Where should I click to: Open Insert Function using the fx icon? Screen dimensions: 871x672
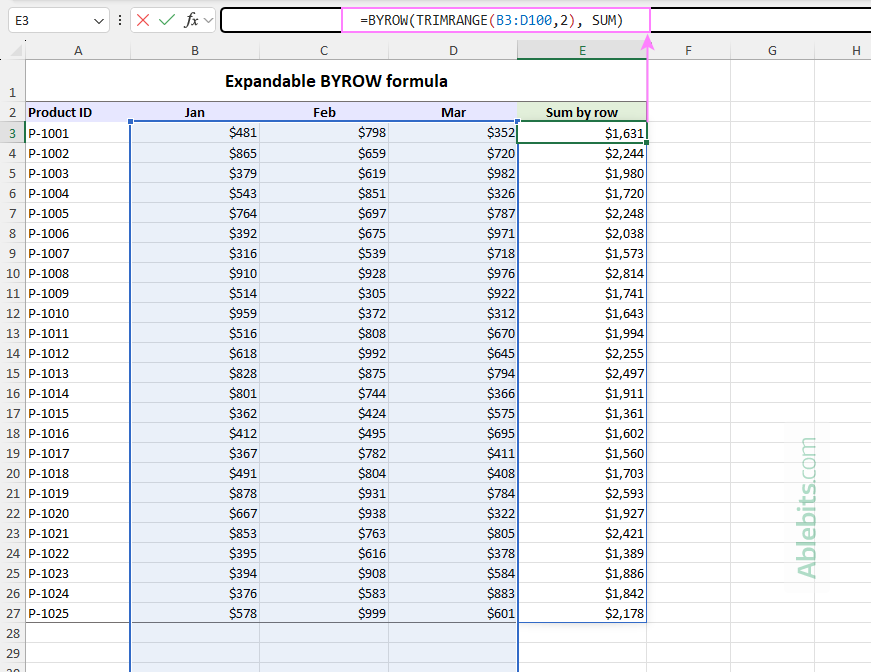pyautogui.click(x=190, y=19)
